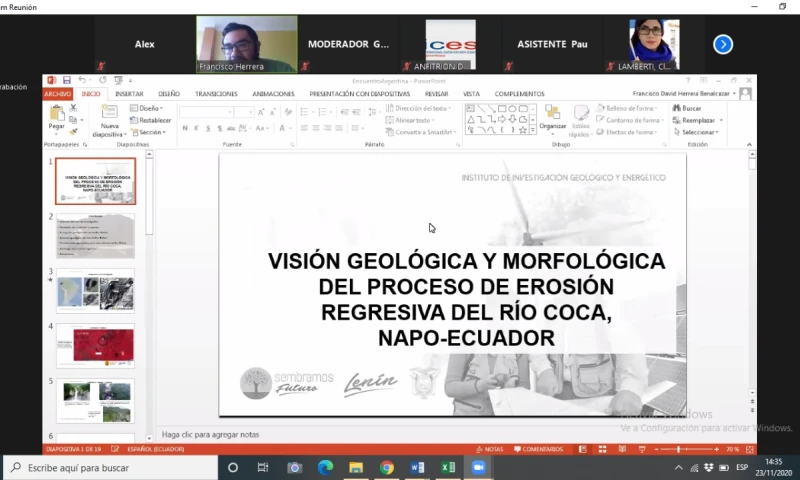Image resolution: width=800 pixels, height=480 pixels.
Task: Click the Copy icon in Portapapeles
Action: tap(73, 120)
